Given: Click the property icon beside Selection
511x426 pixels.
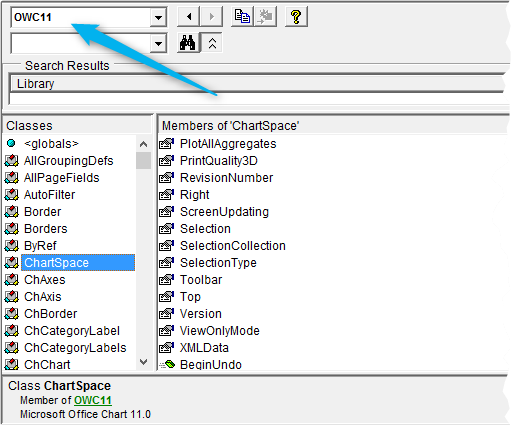Looking at the screenshot, I should point(167,229).
